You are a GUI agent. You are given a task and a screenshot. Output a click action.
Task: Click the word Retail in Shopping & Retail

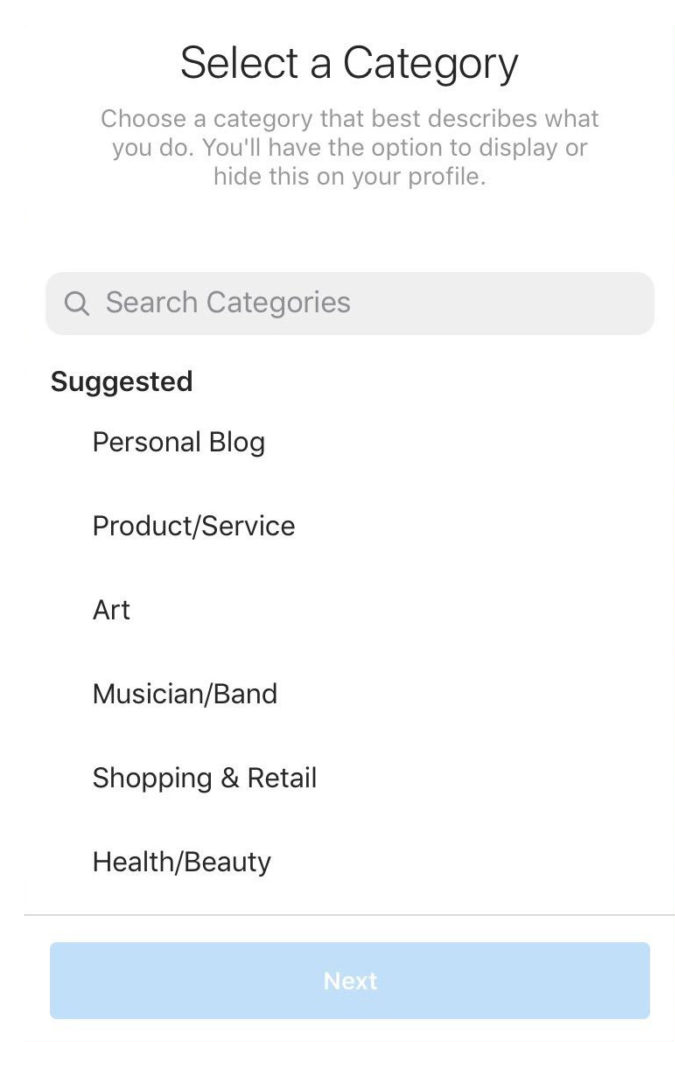pos(281,778)
